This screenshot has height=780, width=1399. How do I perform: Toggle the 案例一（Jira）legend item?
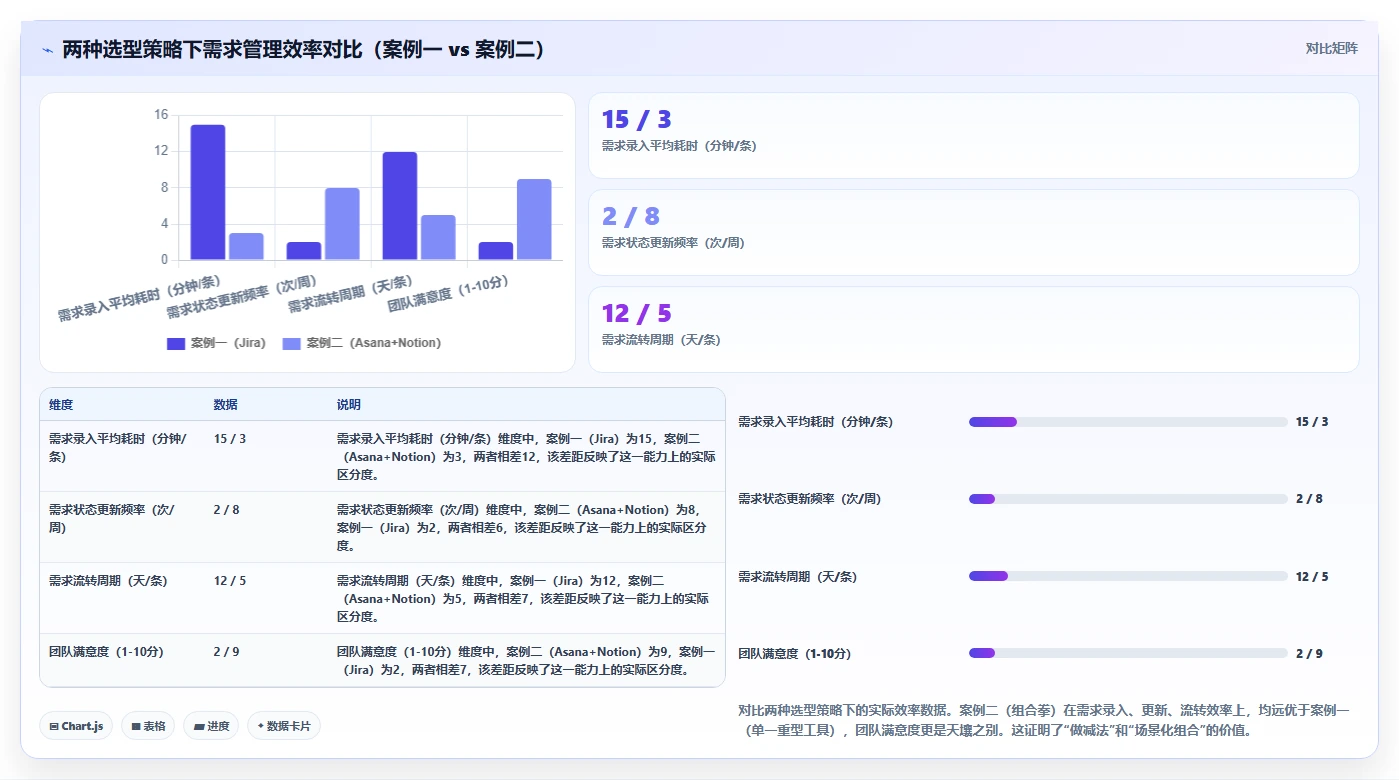[x=216, y=343]
